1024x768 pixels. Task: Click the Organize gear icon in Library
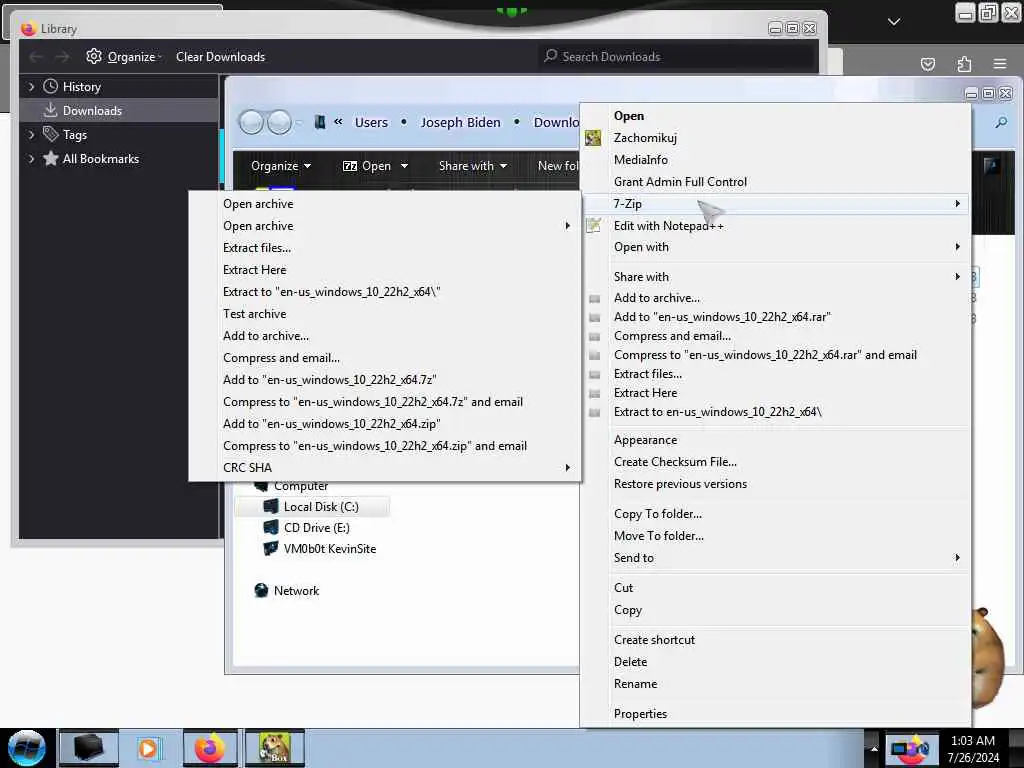click(94, 56)
